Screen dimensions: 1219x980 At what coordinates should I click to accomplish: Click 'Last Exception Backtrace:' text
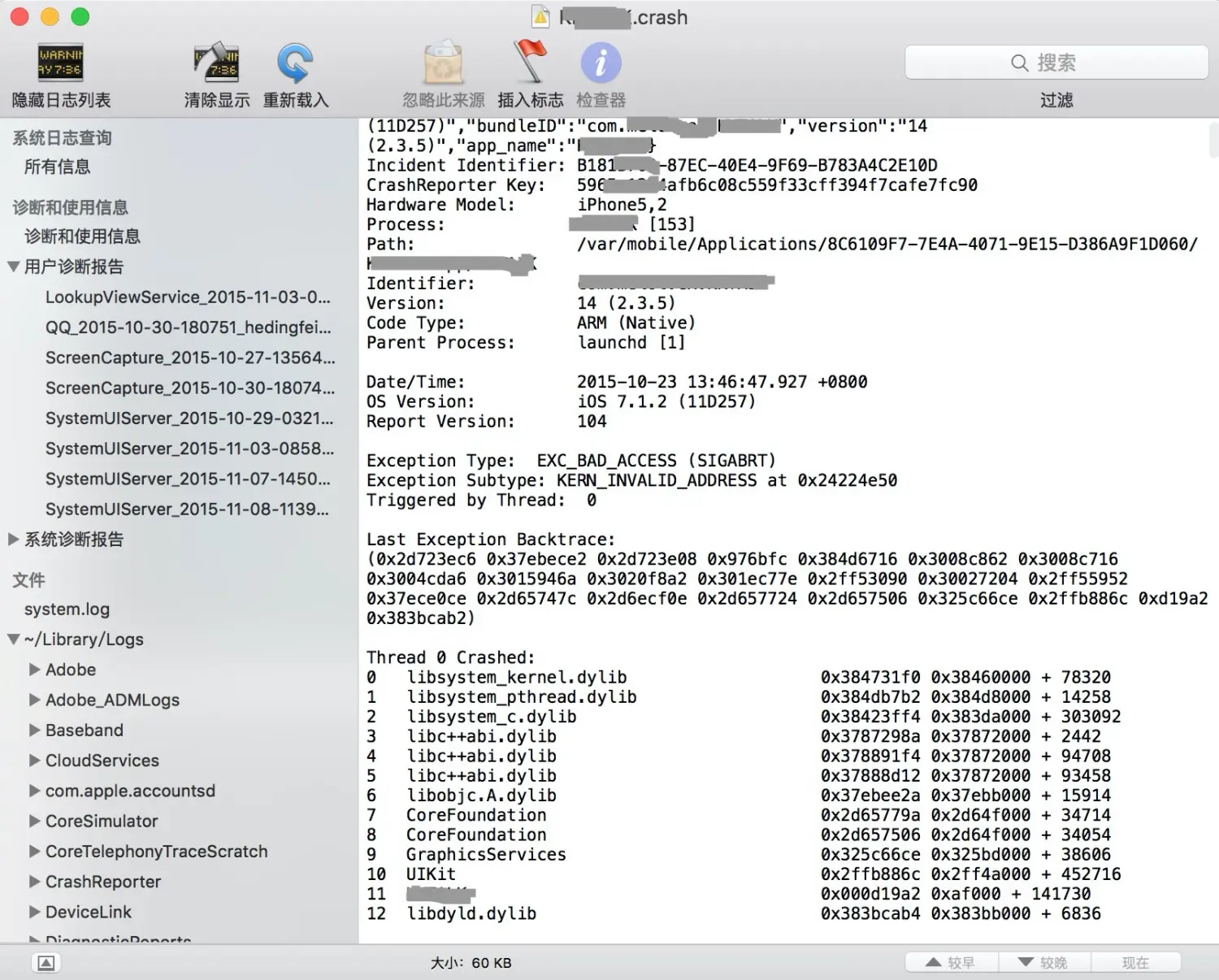[491, 540]
